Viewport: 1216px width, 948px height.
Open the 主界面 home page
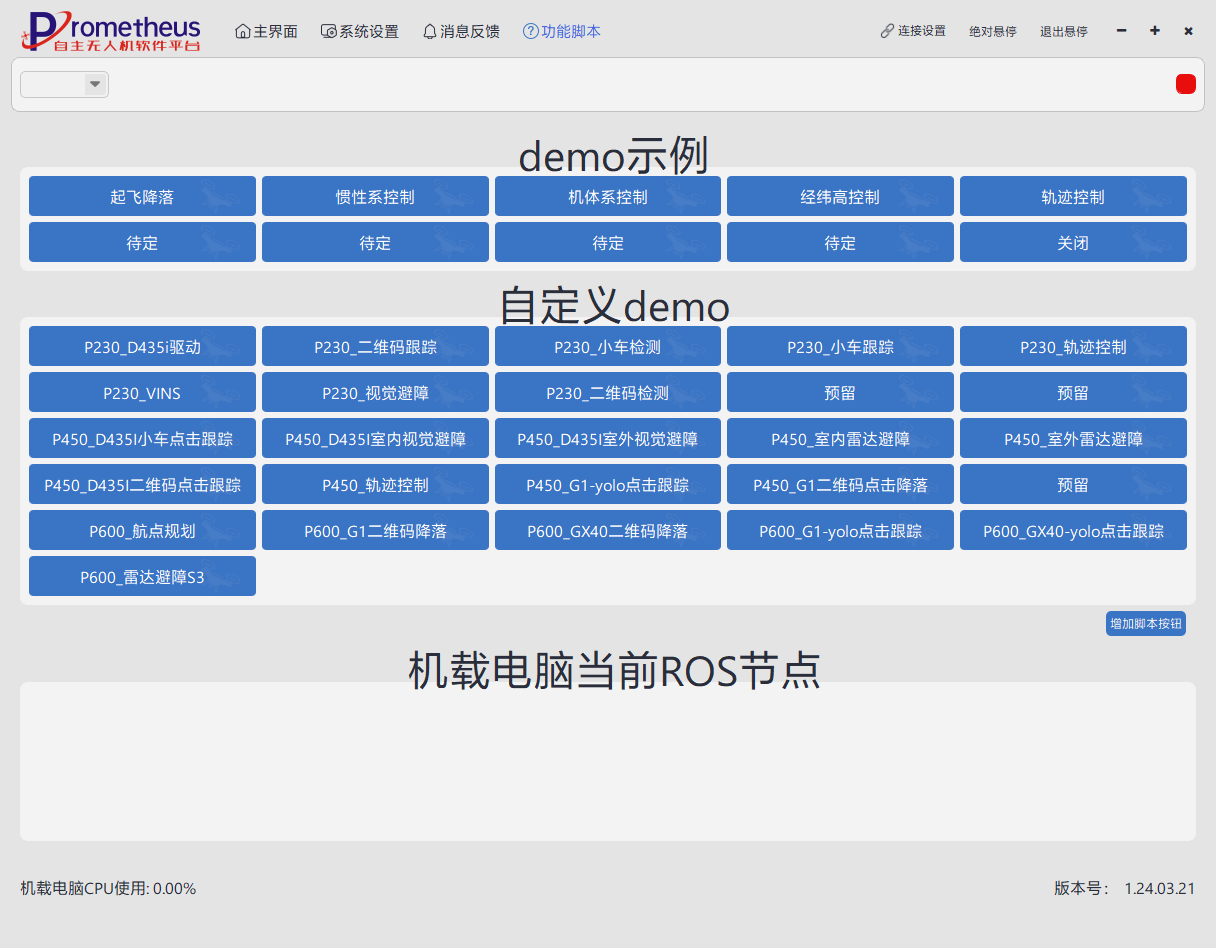(x=266, y=32)
